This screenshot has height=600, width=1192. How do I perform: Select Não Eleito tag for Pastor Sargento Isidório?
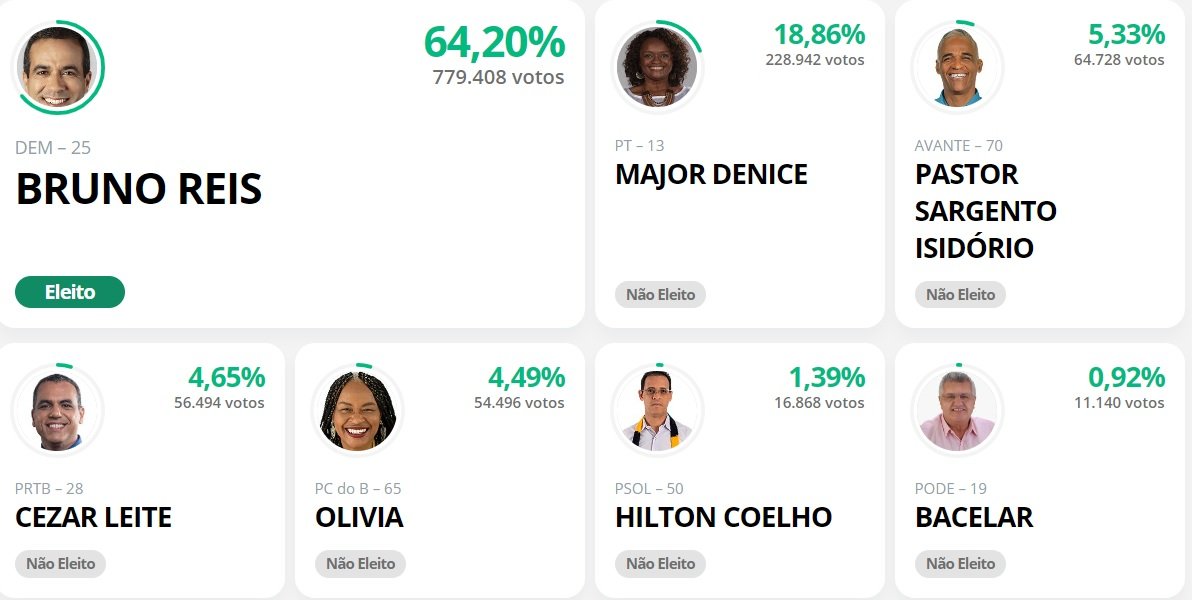960,295
